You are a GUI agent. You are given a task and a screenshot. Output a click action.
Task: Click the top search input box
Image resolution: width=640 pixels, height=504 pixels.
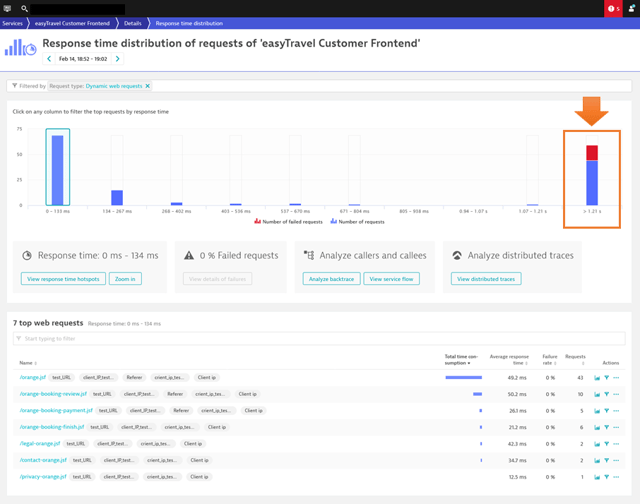point(78,9)
